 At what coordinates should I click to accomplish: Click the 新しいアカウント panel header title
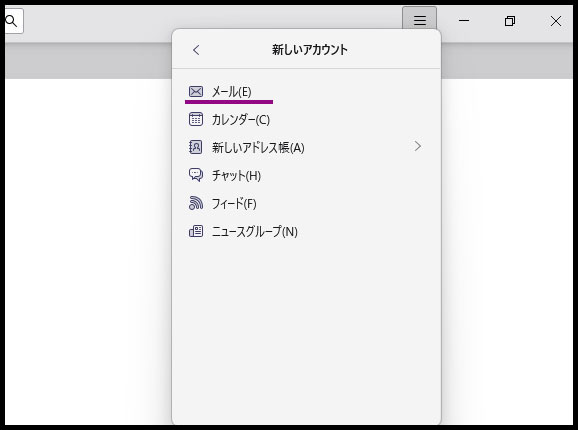[x=310, y=50]
